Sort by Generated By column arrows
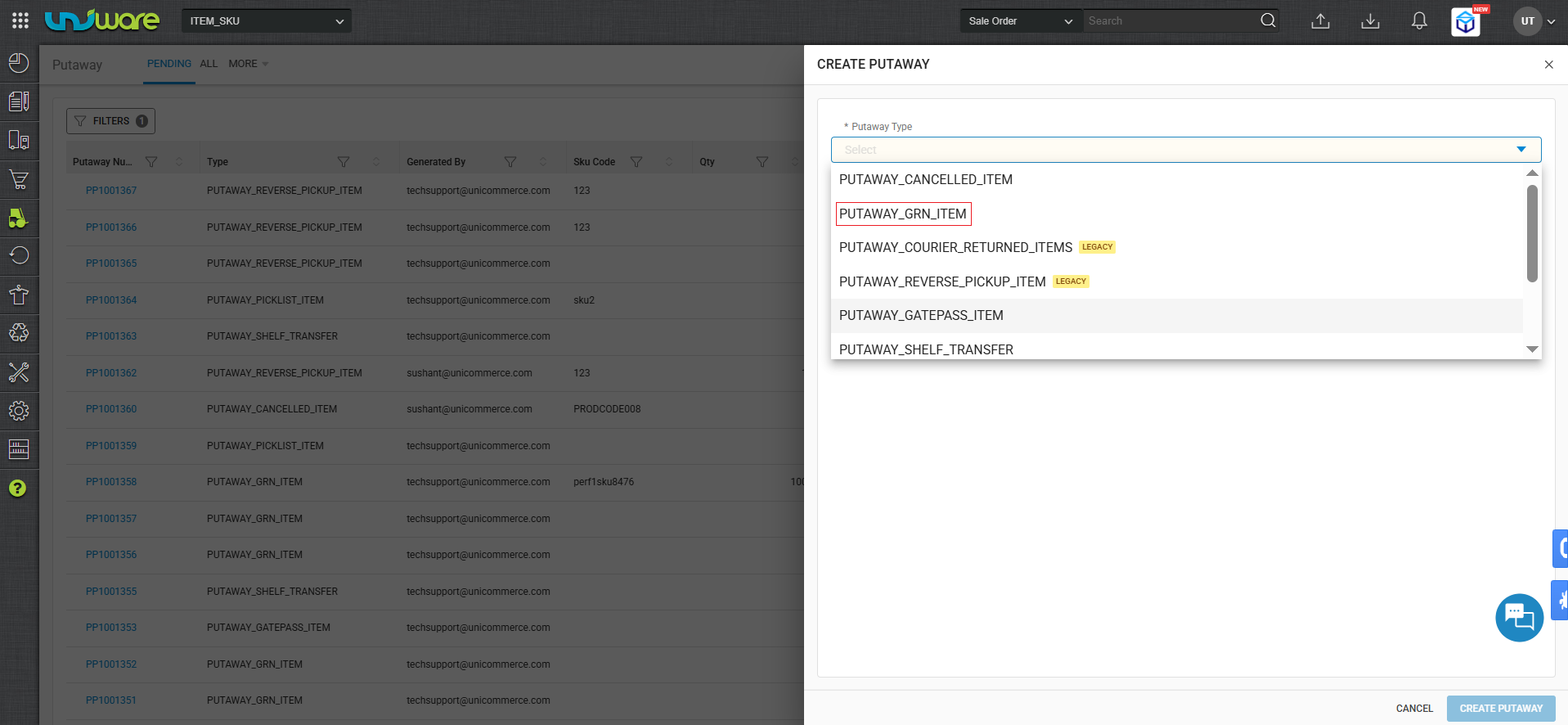This screenshot has height=725, width=1568. tap(543, 162)
